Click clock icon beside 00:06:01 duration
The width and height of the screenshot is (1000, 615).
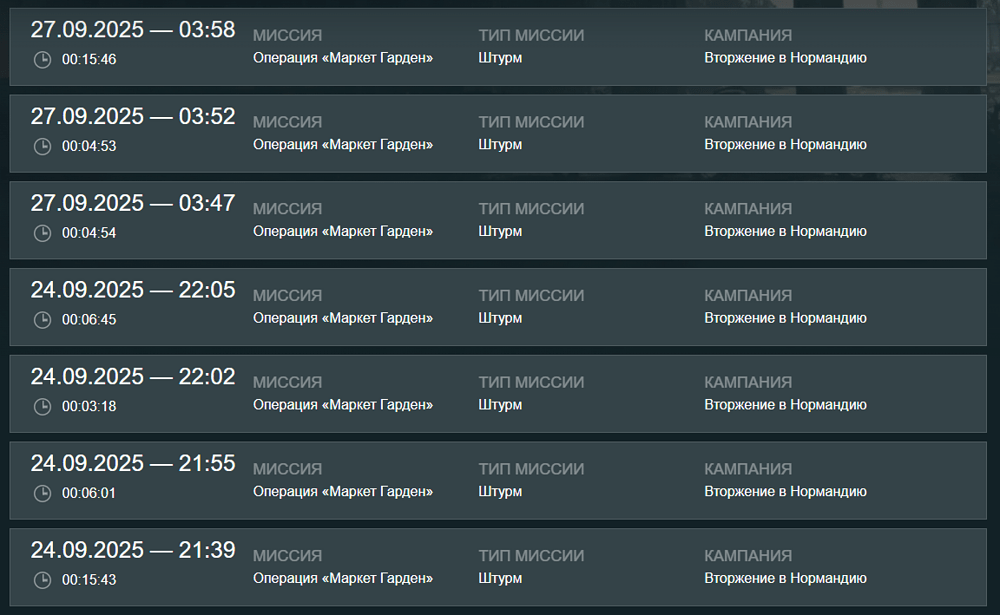42,494
